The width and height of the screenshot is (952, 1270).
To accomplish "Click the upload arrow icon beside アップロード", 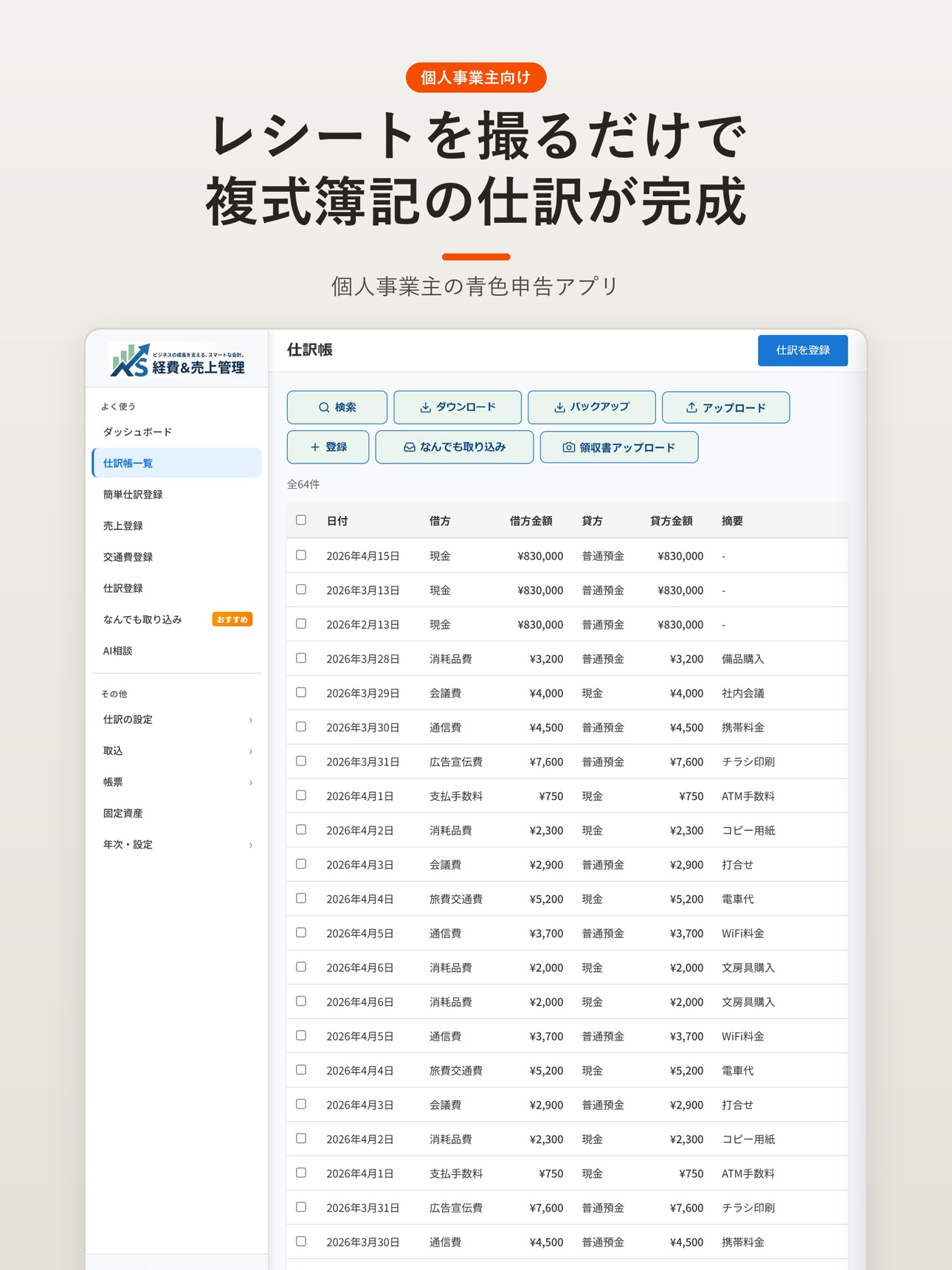I will coord(691,407).
